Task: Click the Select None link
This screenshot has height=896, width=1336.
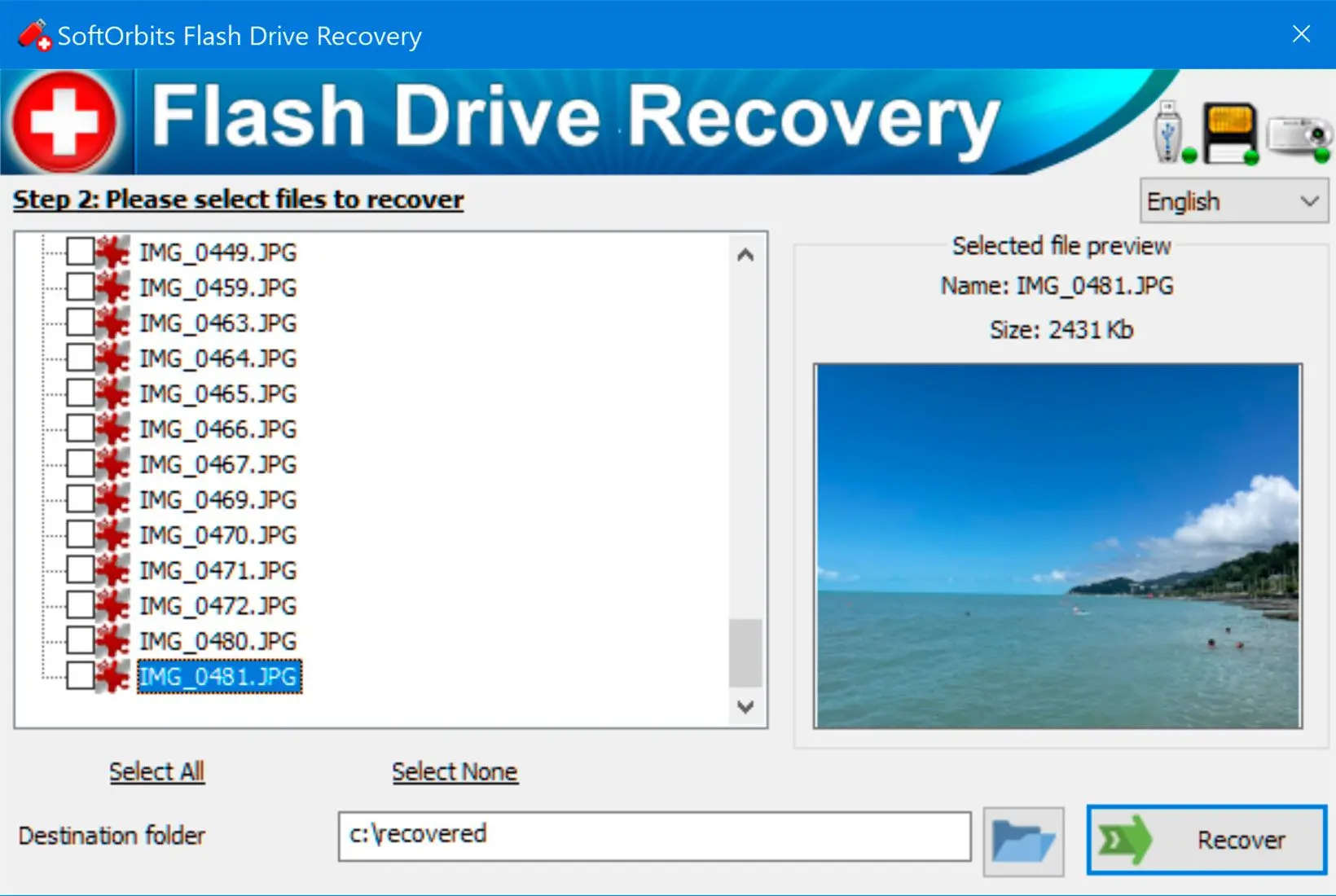Action: [x=455, y=771]
